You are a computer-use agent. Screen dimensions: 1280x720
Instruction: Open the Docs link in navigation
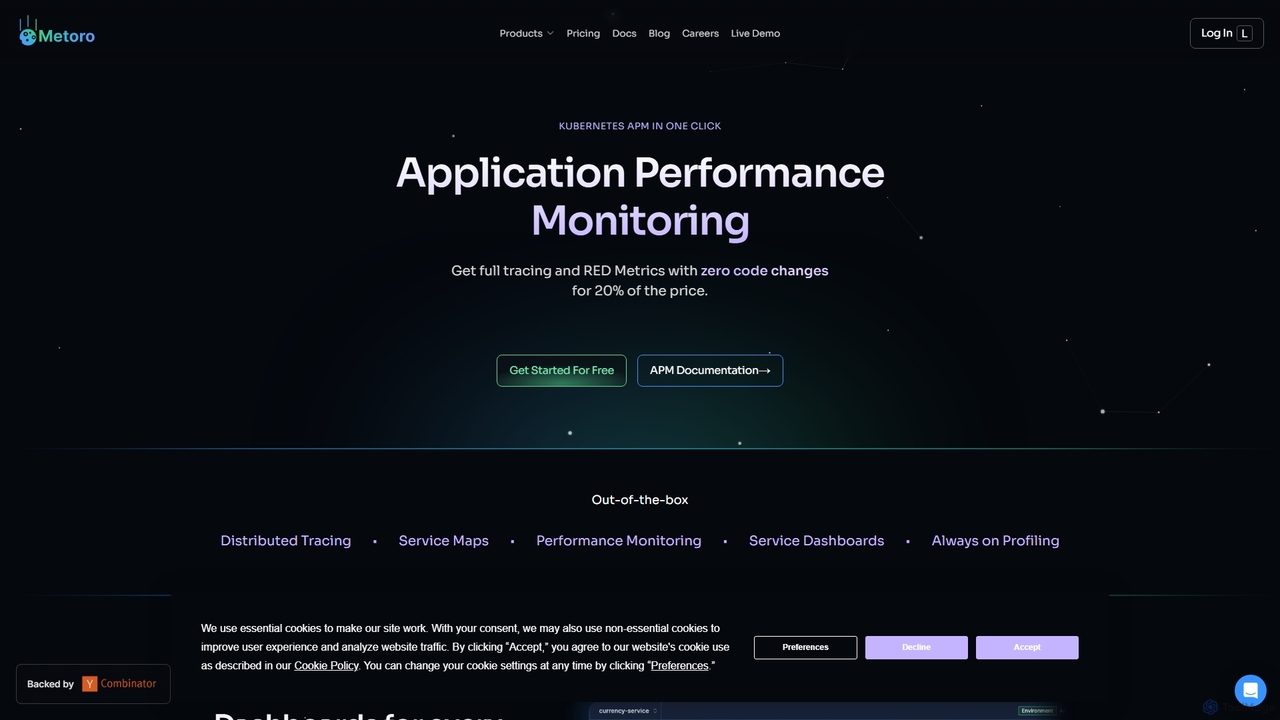click(624, 33)
